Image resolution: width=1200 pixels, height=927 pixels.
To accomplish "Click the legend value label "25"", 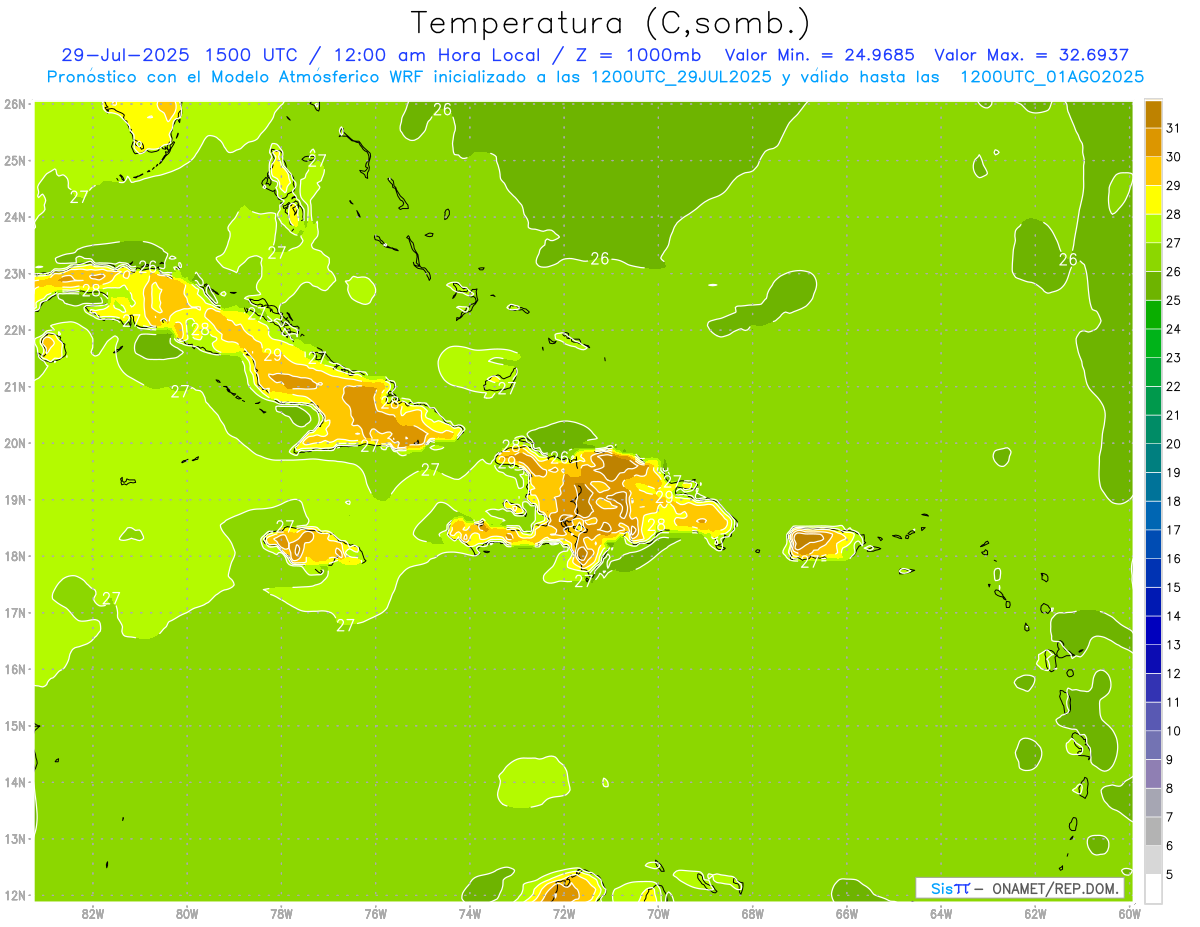I will coord(1173,300).
